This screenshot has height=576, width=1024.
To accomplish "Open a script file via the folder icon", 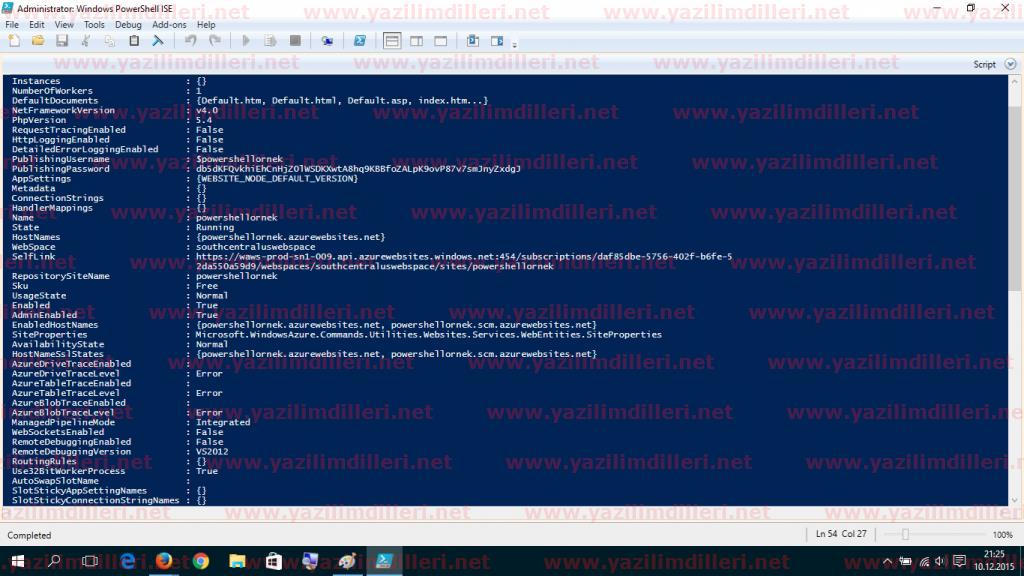I will 38,41.
